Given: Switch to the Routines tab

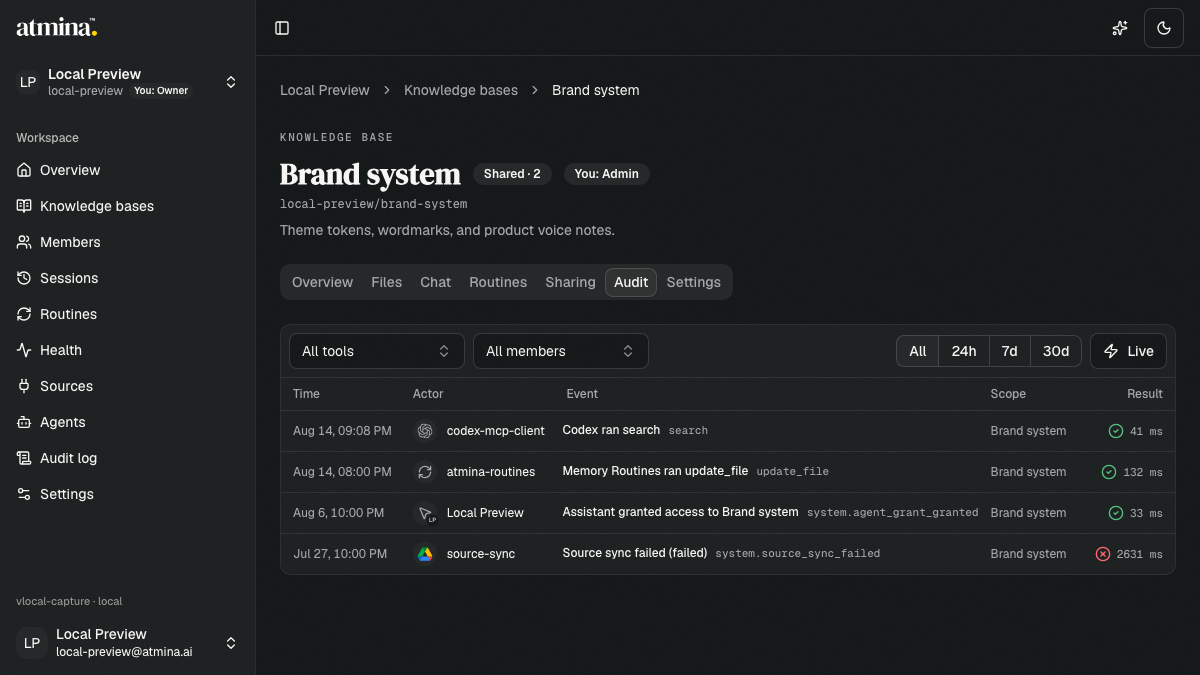Looking at the screenshot, I should coord(498,282).
